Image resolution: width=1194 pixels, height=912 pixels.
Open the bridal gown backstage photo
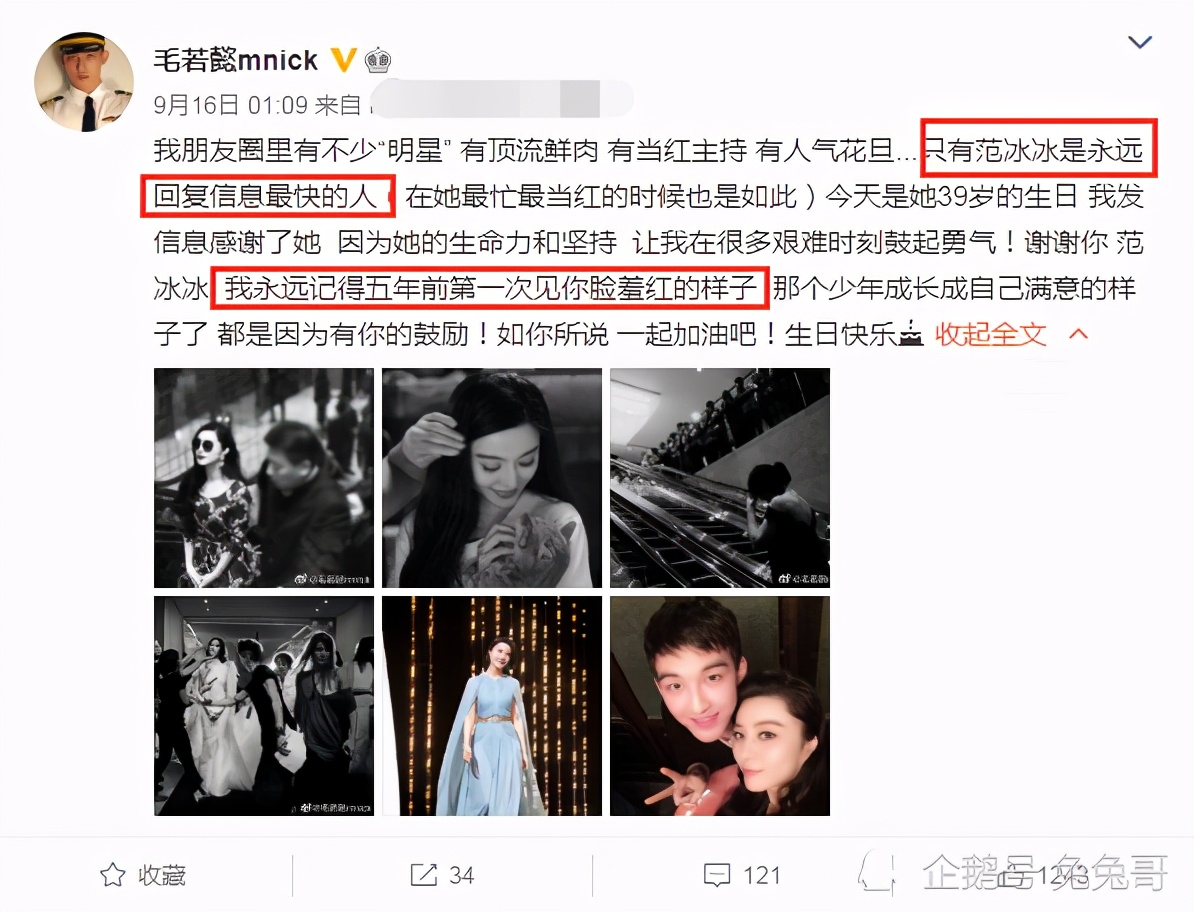pyautogui.click(x=264, y=706)
